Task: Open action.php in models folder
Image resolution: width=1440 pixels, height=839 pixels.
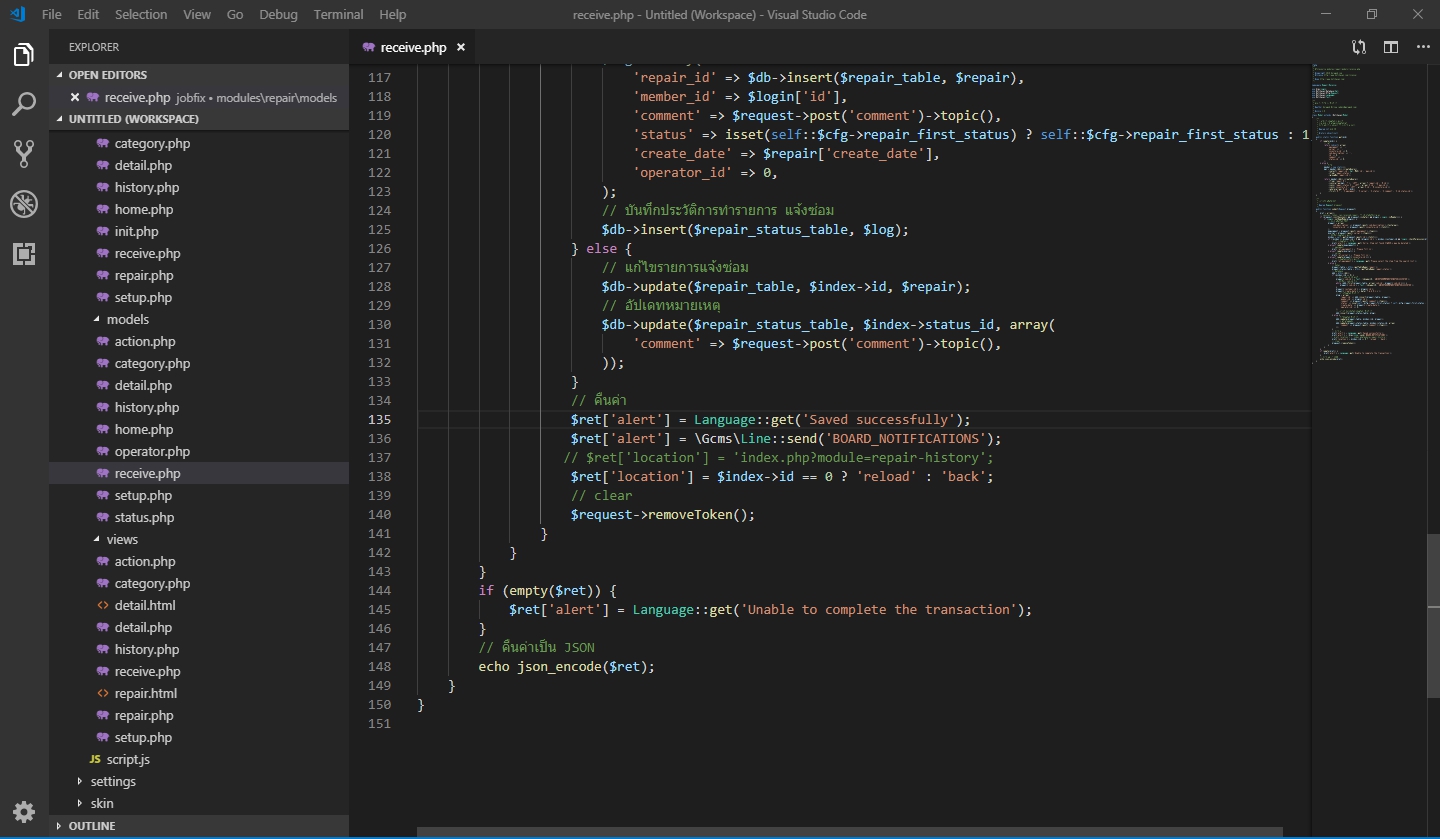Action: point(199,341)
